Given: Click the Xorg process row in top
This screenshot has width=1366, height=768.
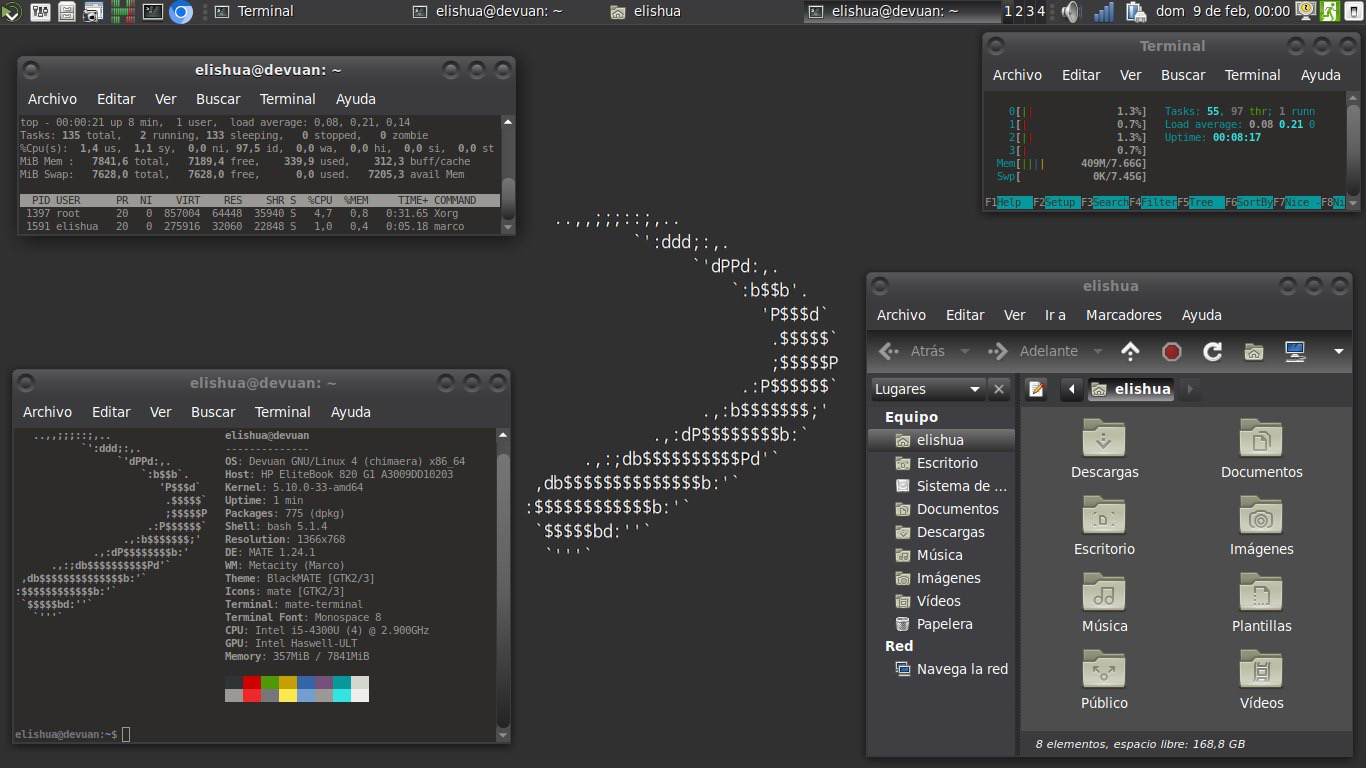Looking at the screenshot, I should click(x=258, y=213).
